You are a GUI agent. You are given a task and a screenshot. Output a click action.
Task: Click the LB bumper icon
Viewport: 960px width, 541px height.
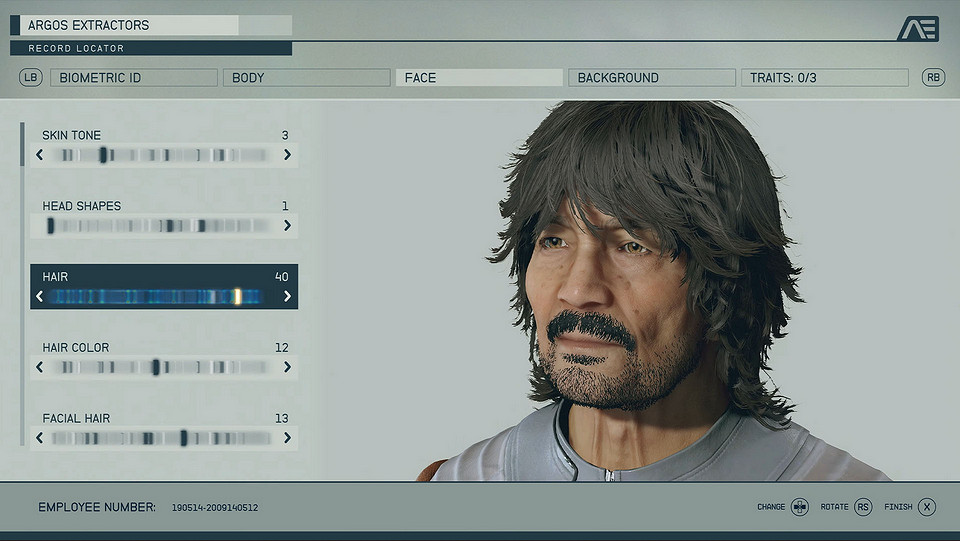click(31, 77)
